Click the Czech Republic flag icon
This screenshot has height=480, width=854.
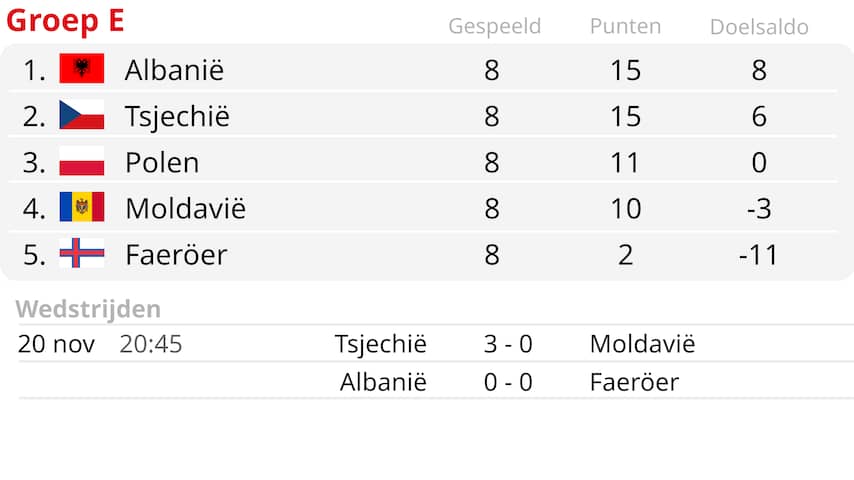tap(82, 114)
